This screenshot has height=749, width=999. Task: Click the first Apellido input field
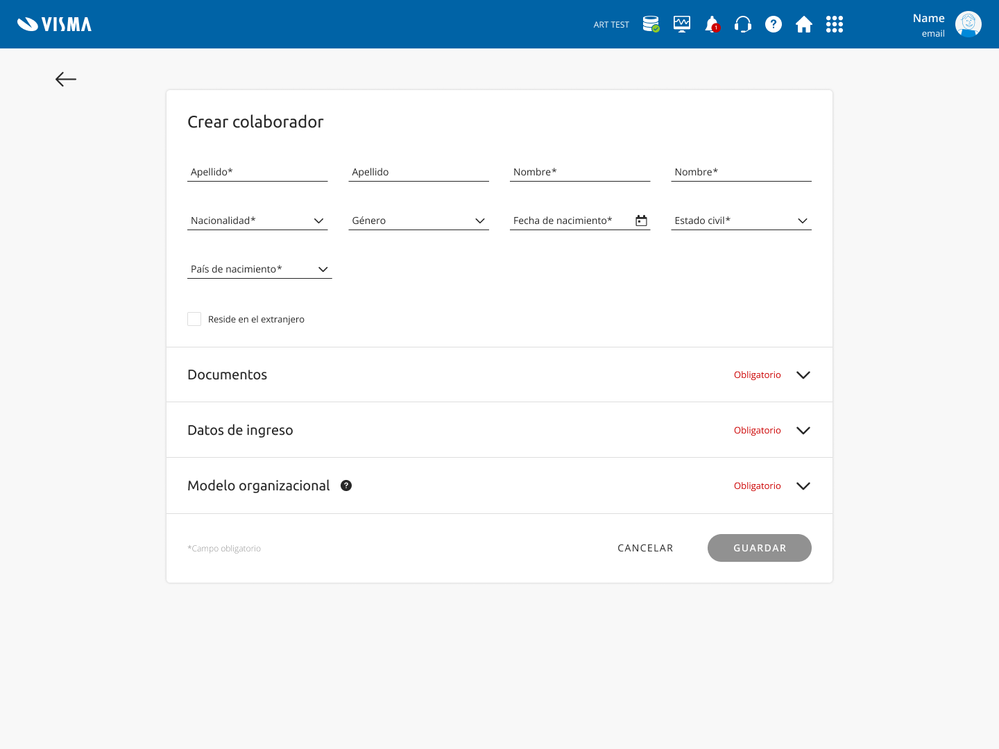click(x=257, y=172)
